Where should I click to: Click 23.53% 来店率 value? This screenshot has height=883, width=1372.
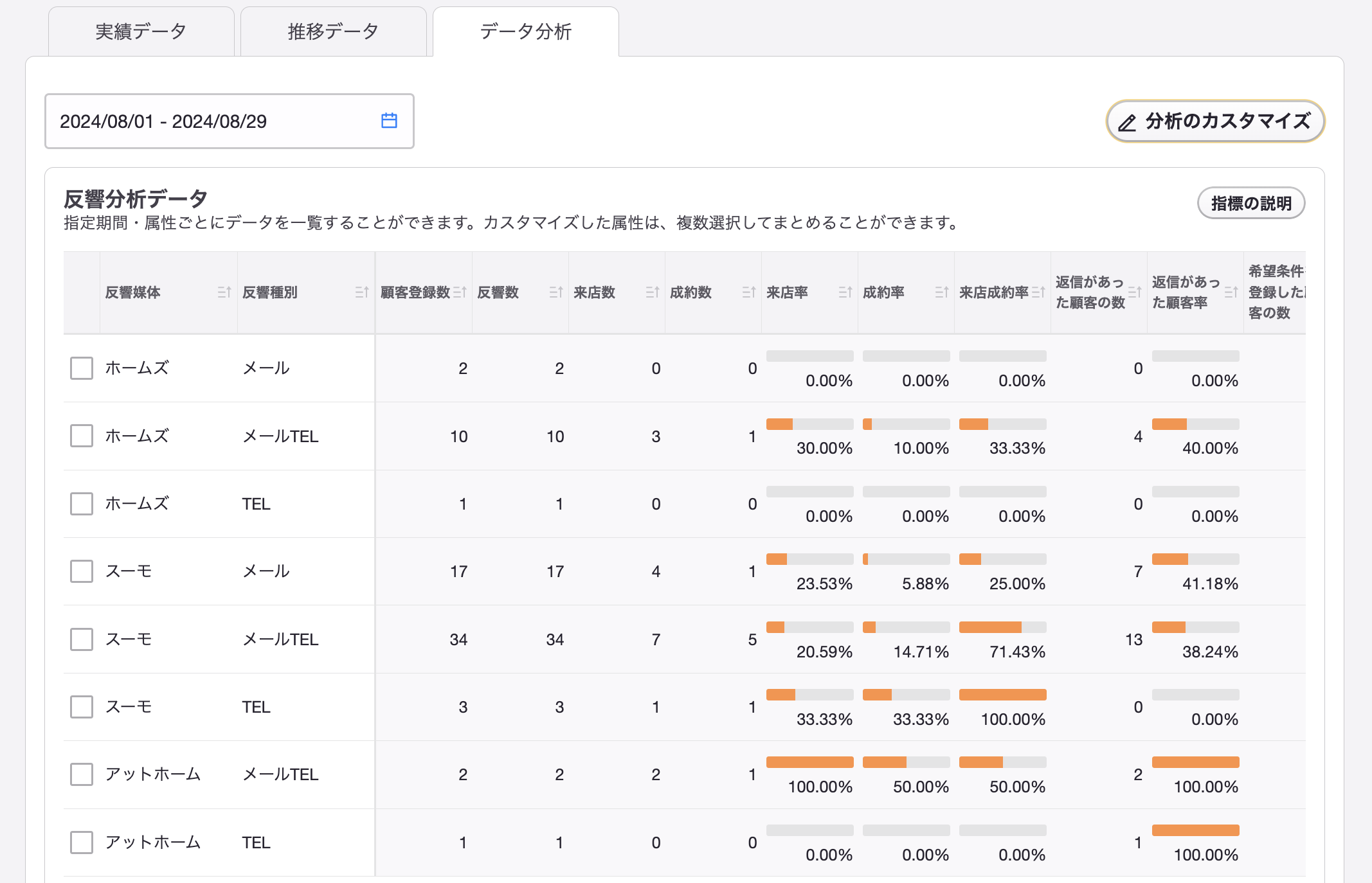824,584
